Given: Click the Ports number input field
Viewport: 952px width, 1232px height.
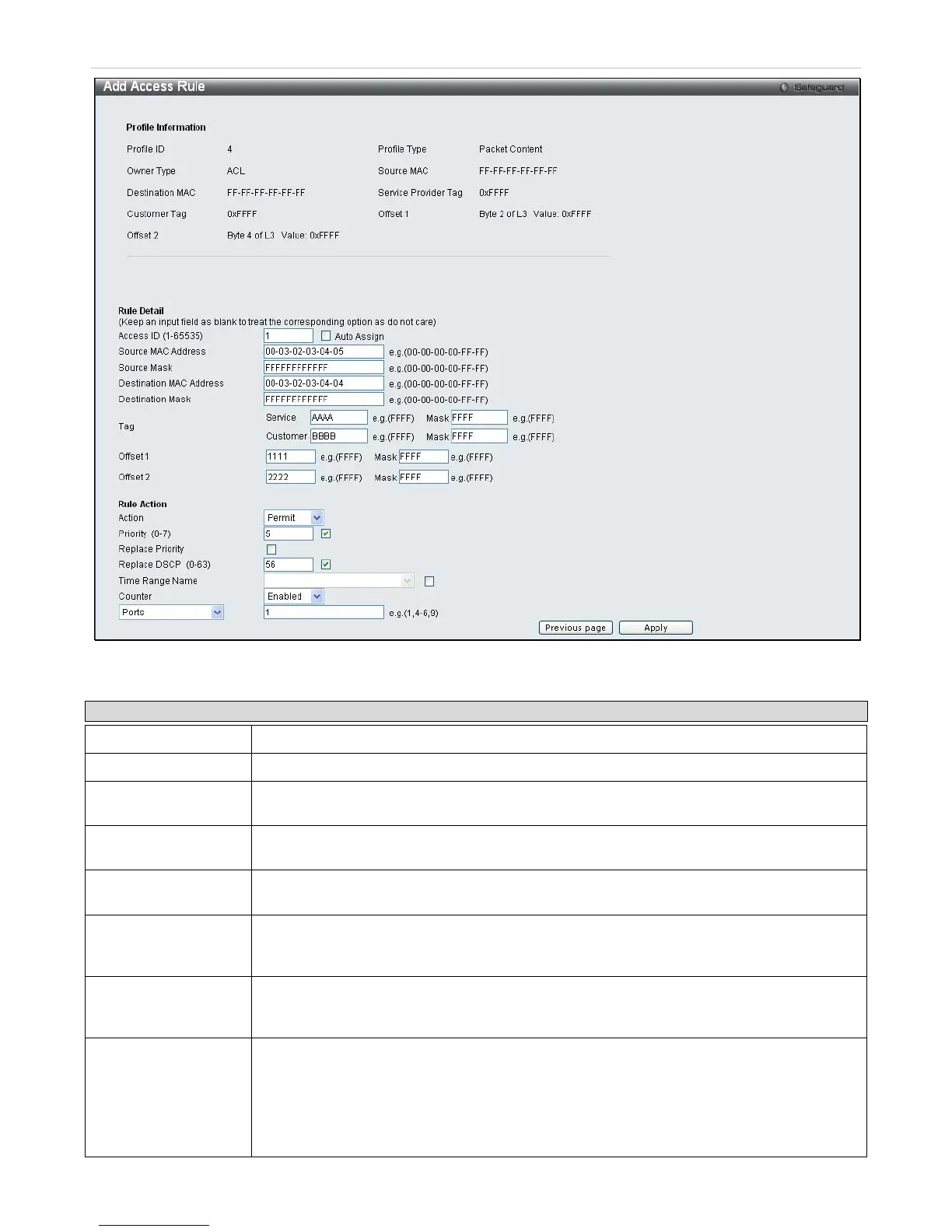Looking at the screenshot, I should pos(324,613).
